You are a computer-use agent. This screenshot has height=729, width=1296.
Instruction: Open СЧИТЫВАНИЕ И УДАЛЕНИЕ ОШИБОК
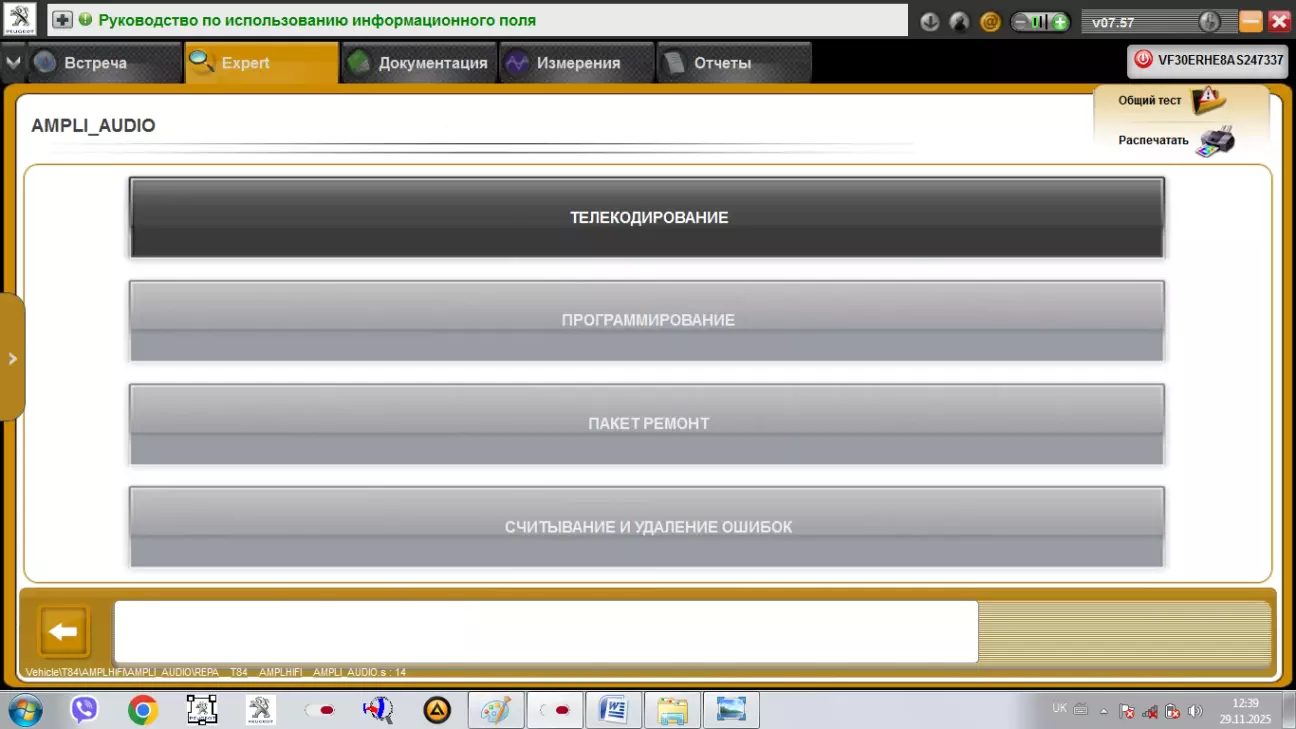click(648, 527)
